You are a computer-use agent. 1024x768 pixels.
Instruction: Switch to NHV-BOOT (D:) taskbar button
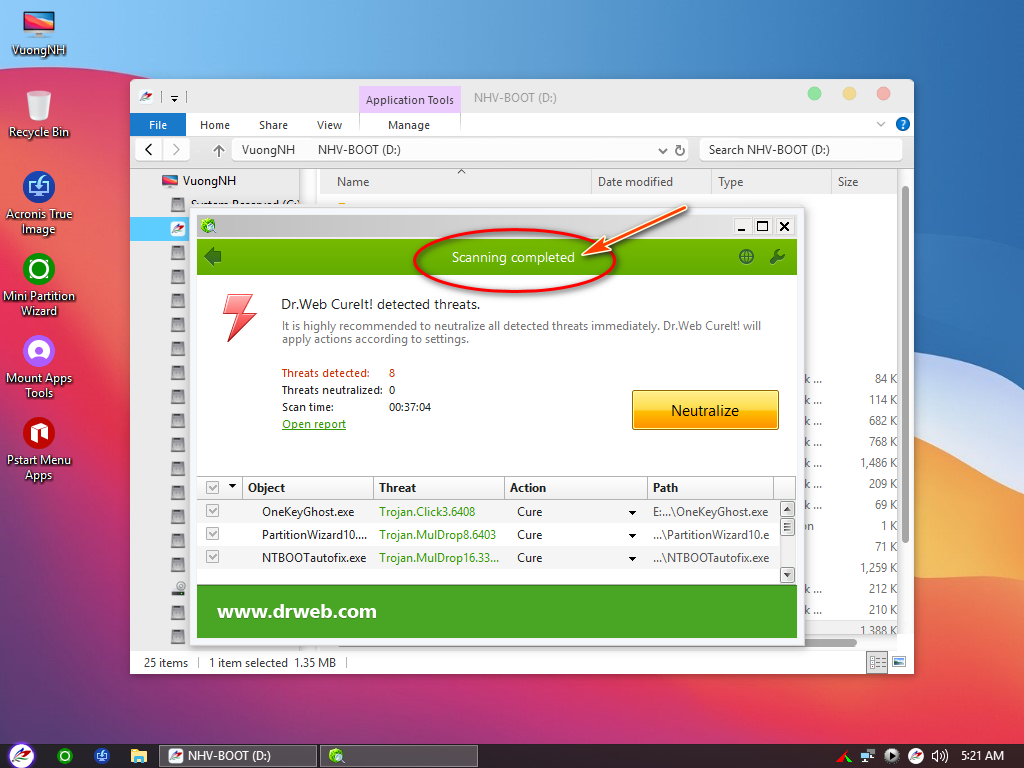[x=238, y=756]
